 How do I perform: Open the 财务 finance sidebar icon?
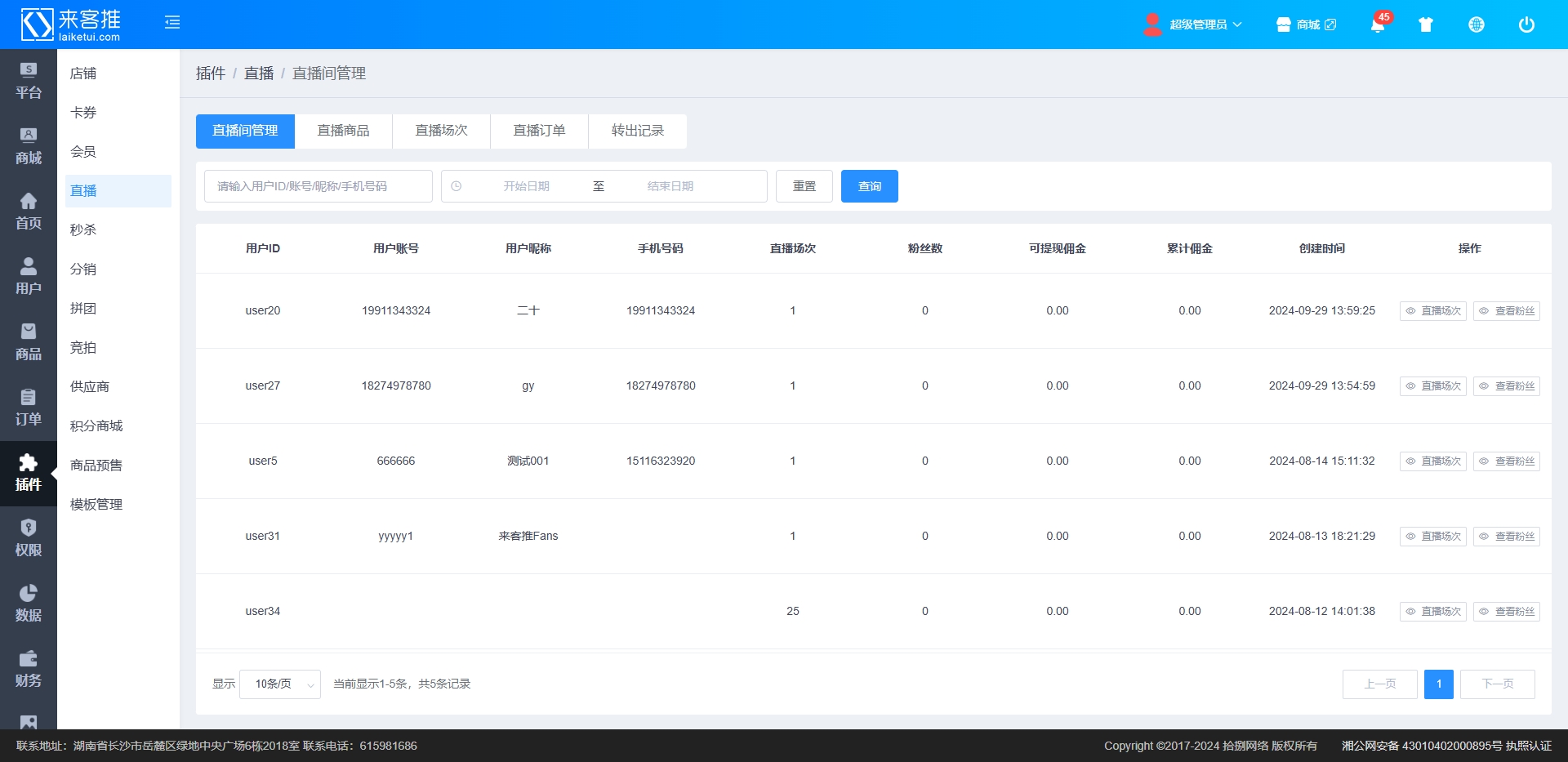coord(29,669)
